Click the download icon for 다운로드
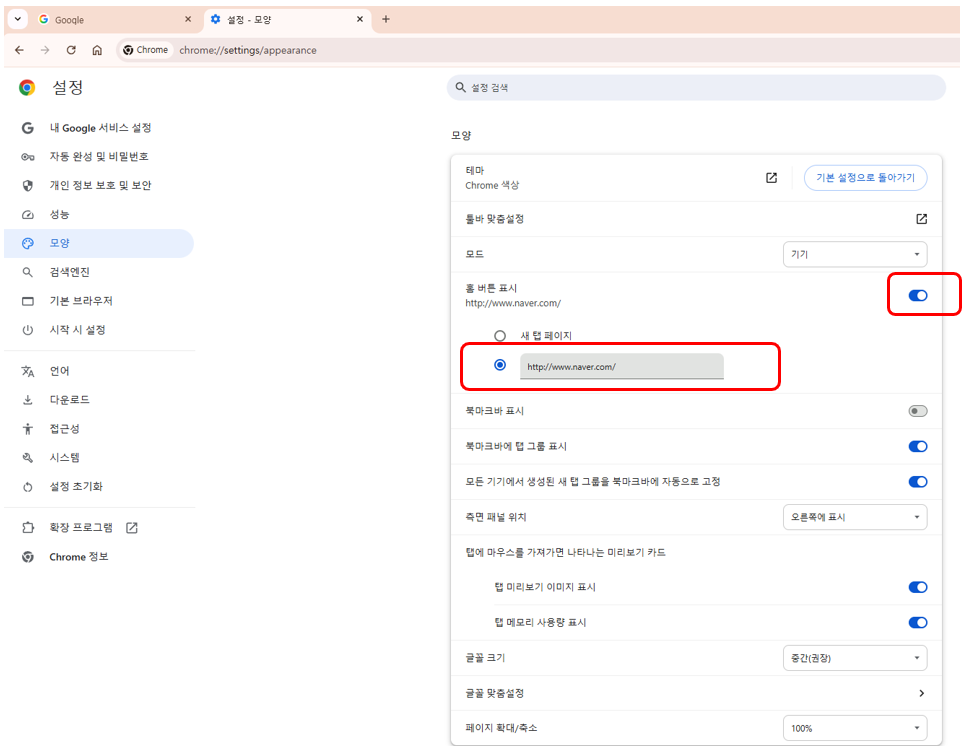 pyautogui.click(x=27, y=400)
